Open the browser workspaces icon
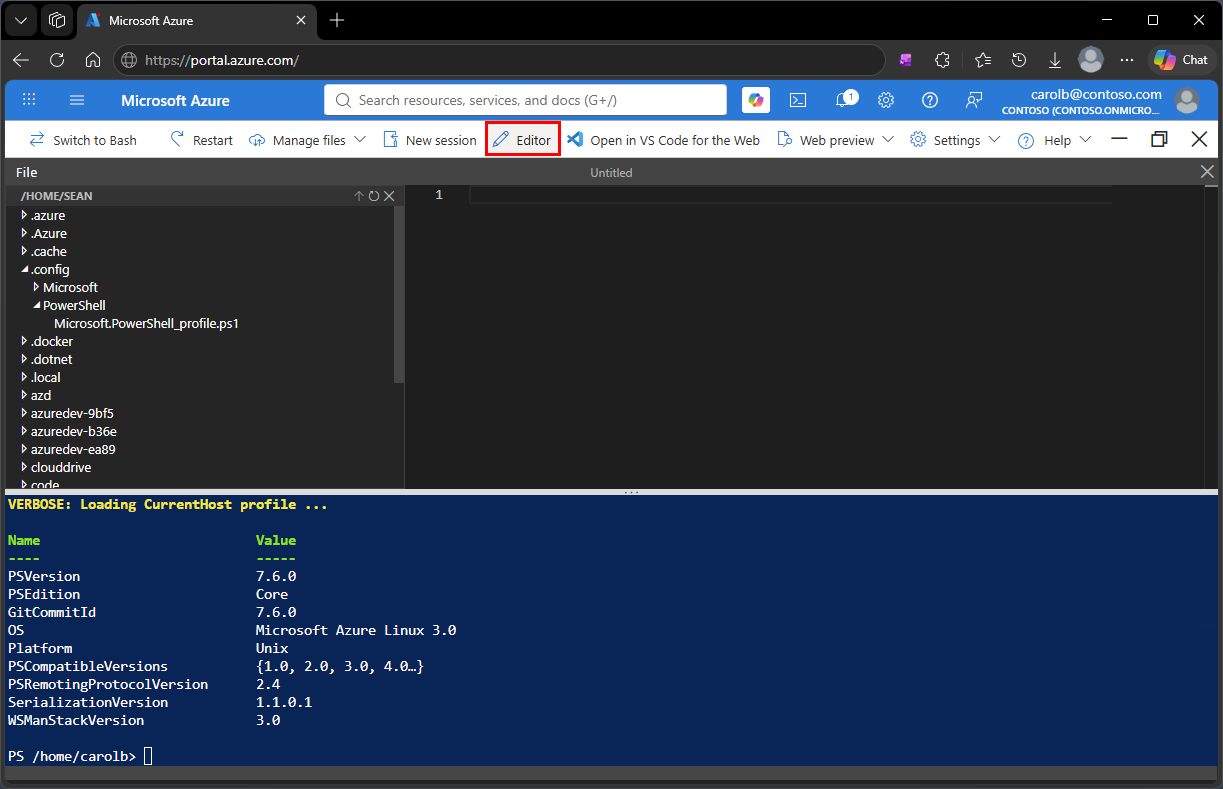 [x=57, y=20]
